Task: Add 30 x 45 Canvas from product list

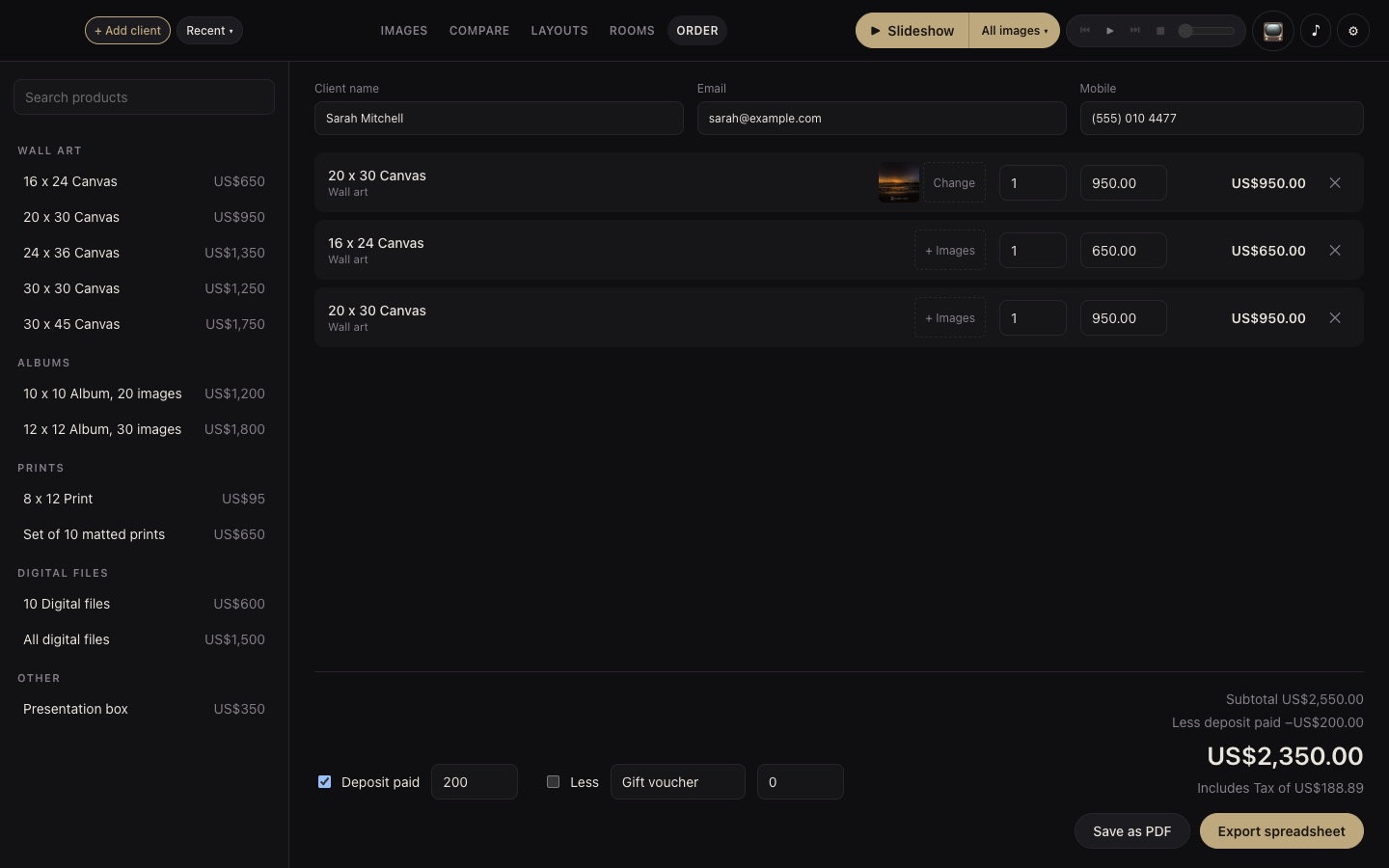Action: click(144, 324)
